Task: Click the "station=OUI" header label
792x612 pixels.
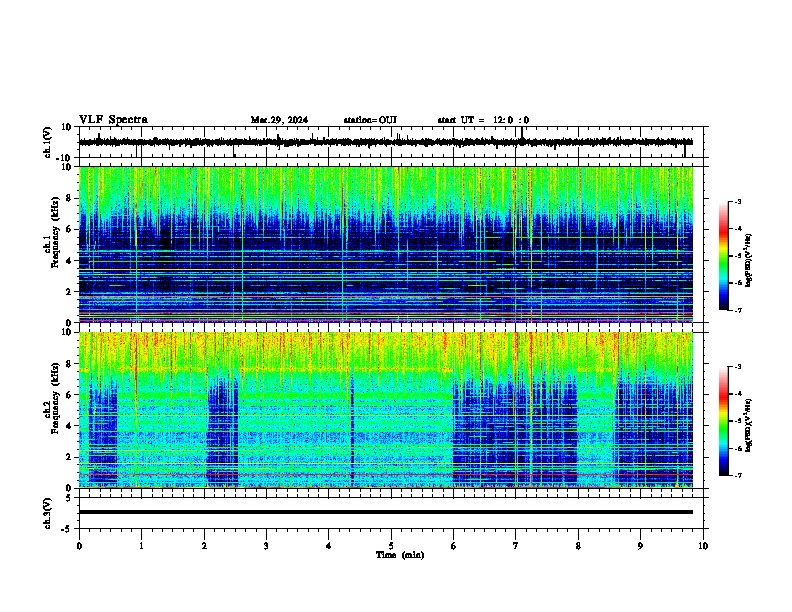Action: point(370,120)
